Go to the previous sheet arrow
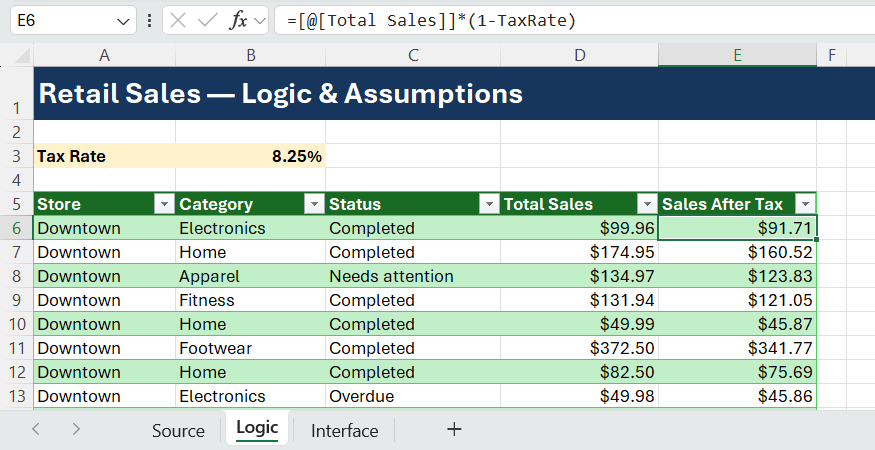 pyautogui.click(x=36, y=429)
